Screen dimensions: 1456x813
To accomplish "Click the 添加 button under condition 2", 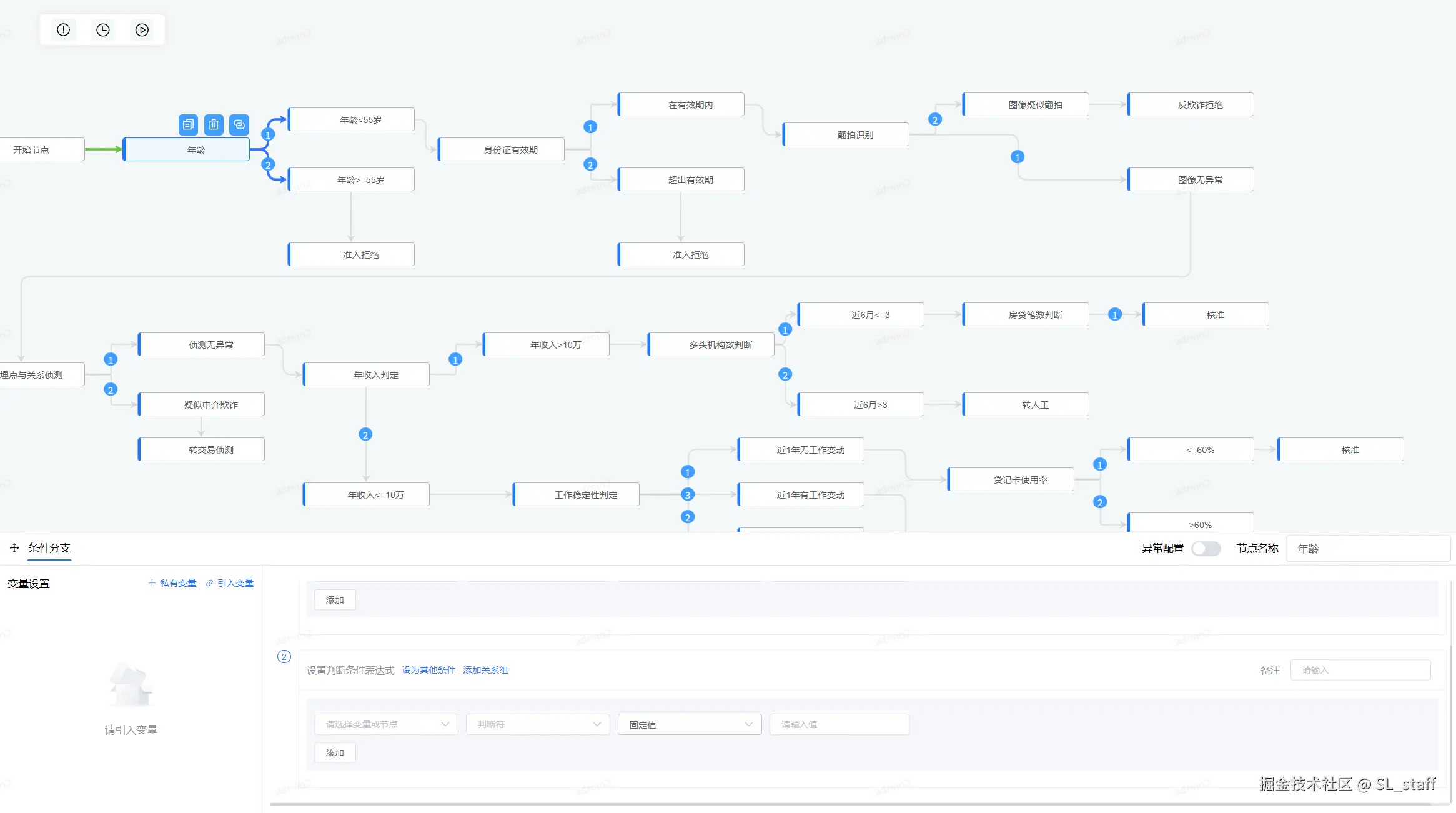I will click(335, 752).
